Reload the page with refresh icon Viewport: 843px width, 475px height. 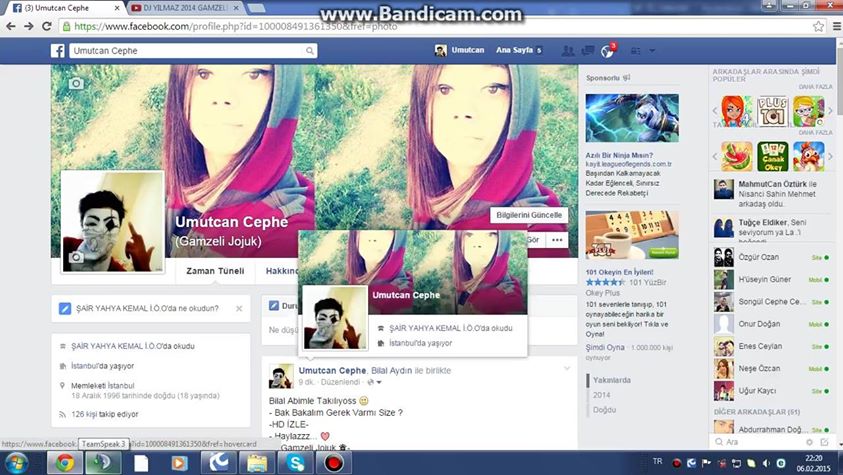[x=47, y=26]
